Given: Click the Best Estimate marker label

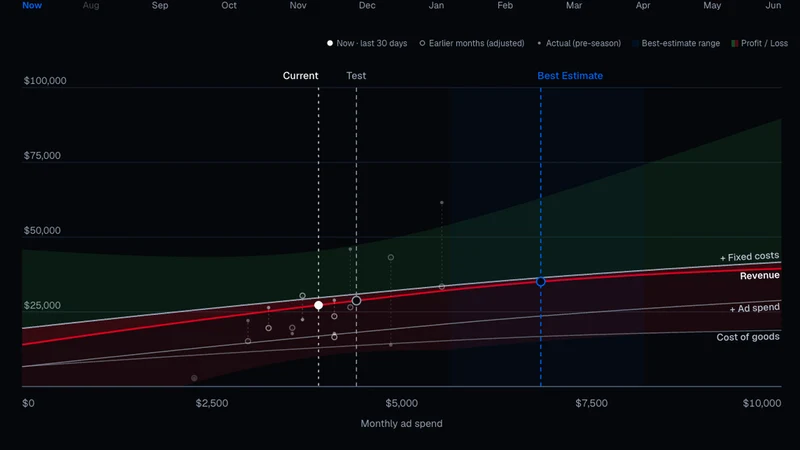Looking at the screenshot, I should pos(570,76).
